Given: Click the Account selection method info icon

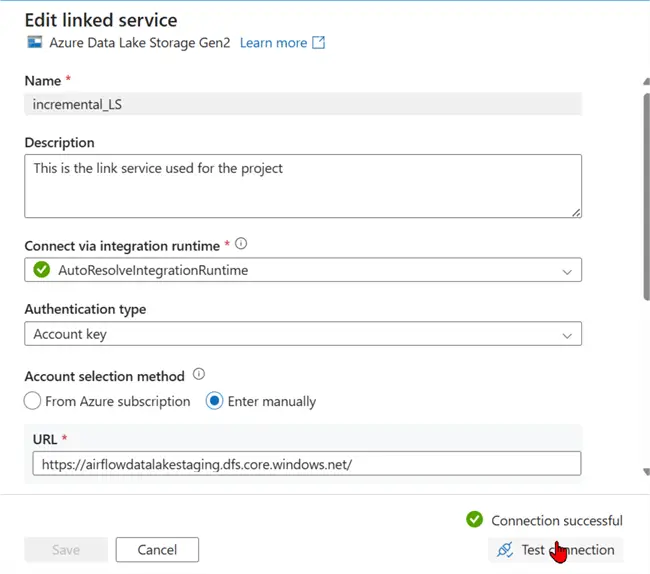Looking at the screenshot, I should pyautogui.click(x=198, y=375).
